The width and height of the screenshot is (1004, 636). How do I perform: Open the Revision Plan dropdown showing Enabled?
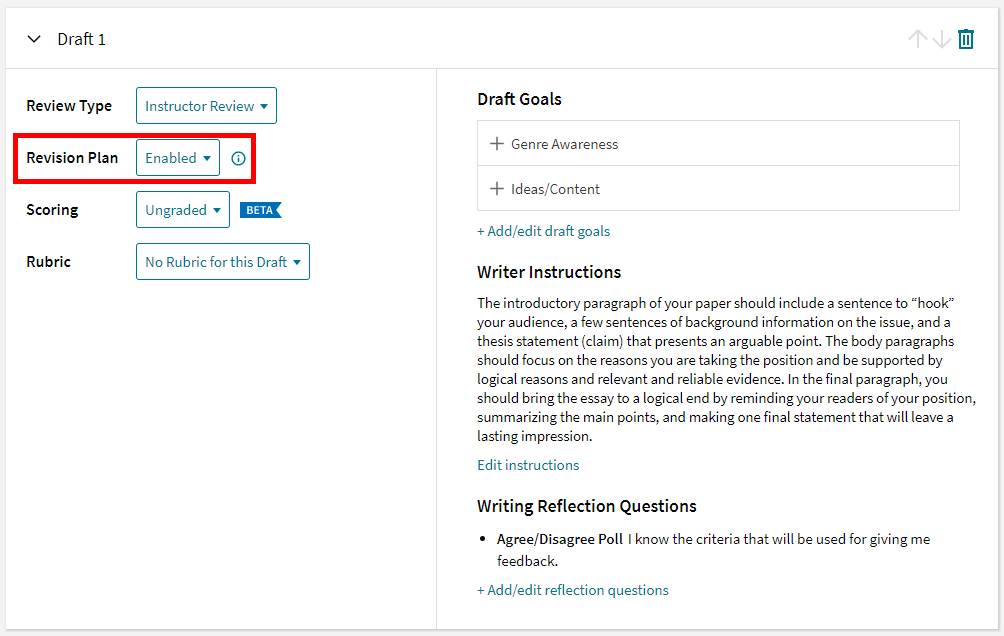coord(177,157)
